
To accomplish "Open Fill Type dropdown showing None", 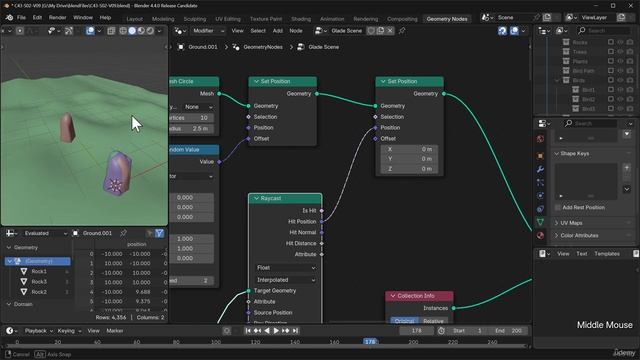I will pos(198,107).
